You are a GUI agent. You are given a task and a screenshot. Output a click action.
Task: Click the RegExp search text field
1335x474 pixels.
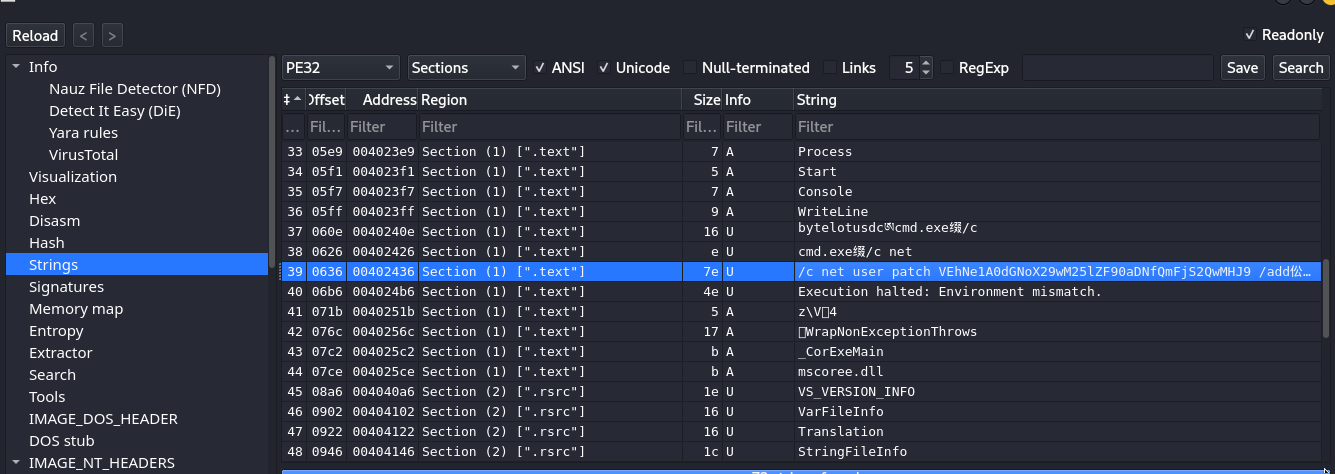point(1117,68)
